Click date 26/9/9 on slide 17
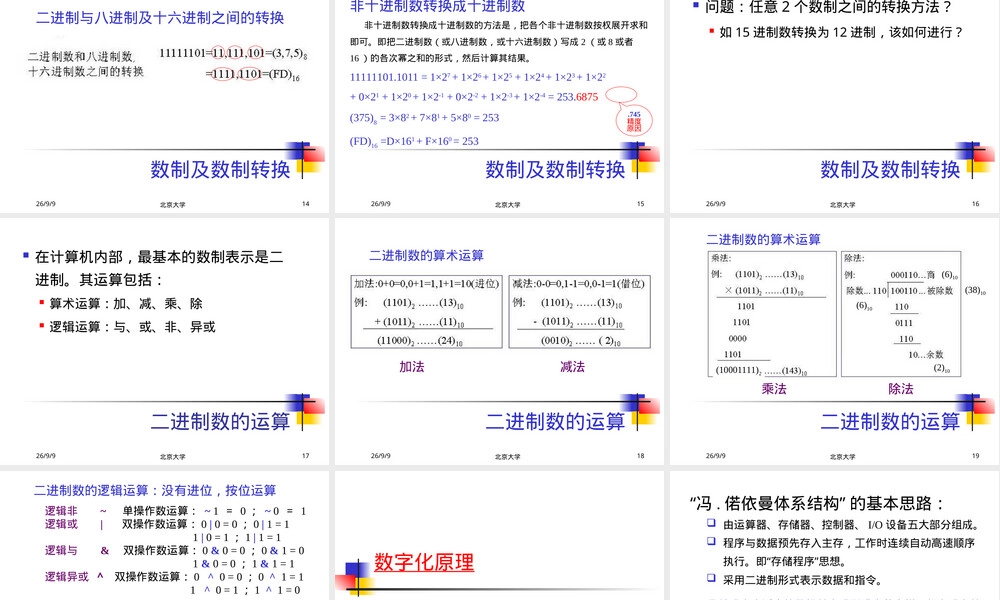The height and width of the screenshot is (600, 1000). tap(45, 456)
